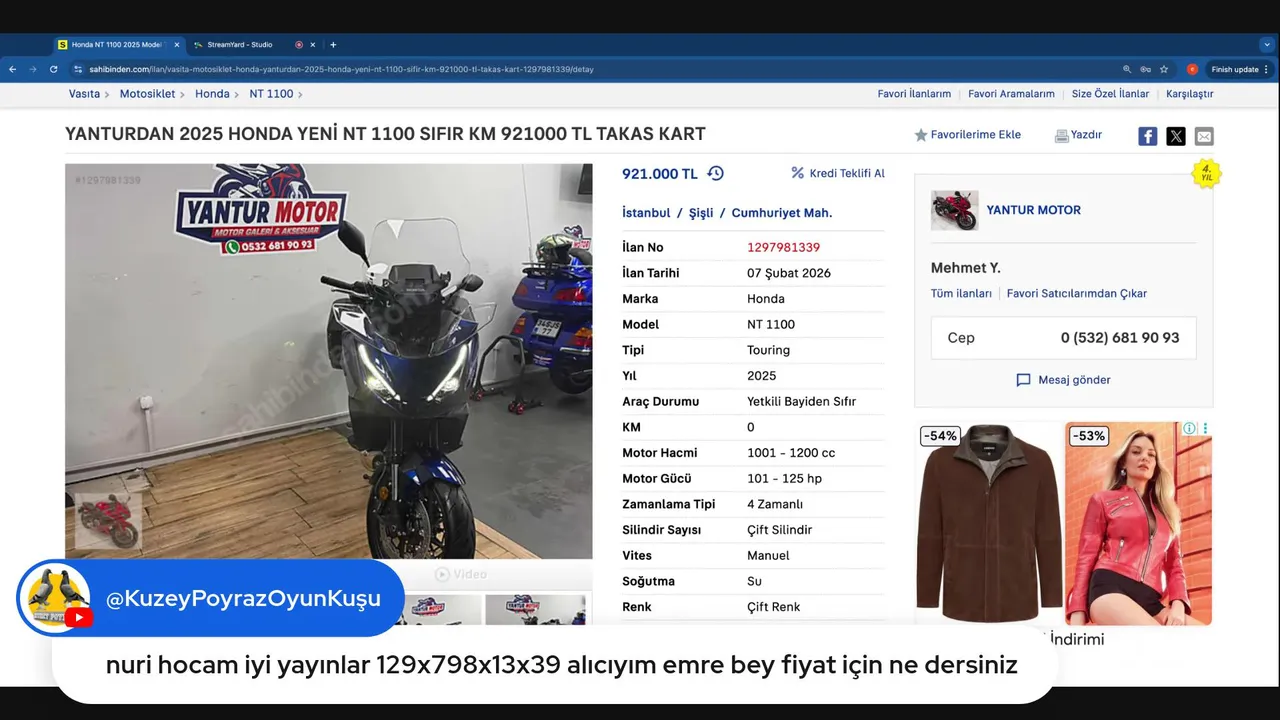Click the Tipi value Touring
The image size is (1280, 720).
click(769, 350)
